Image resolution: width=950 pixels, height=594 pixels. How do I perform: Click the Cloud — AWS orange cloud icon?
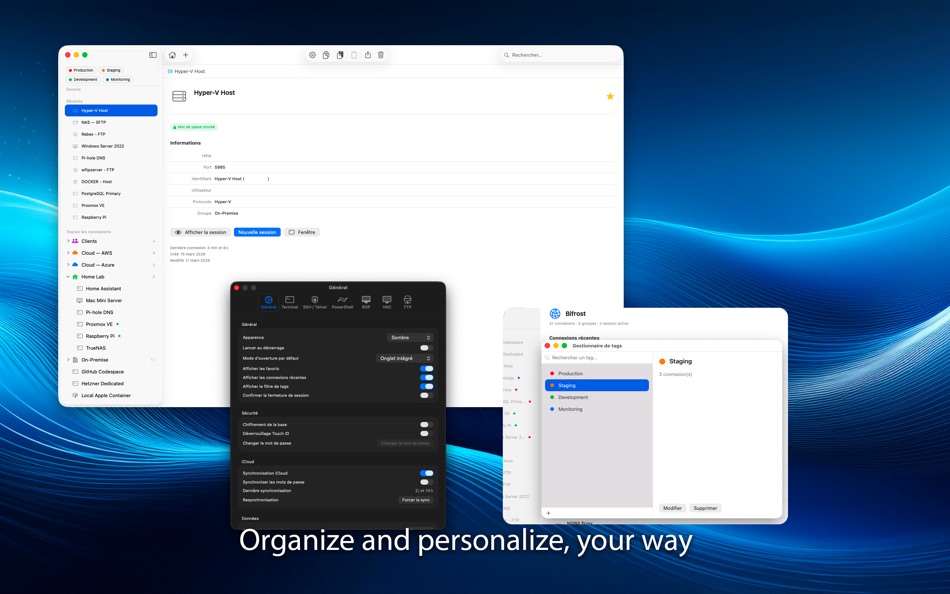[x=75, y=253]
